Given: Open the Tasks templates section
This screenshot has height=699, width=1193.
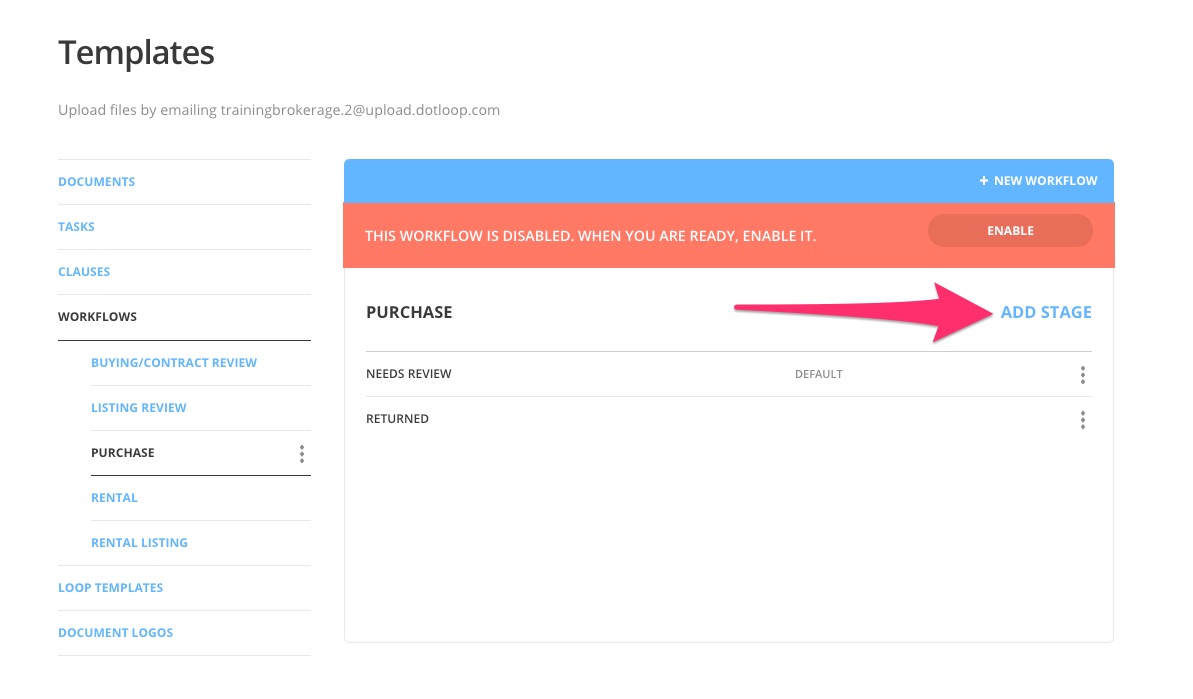Looking at the screenshot, I should tap(76, 226).
